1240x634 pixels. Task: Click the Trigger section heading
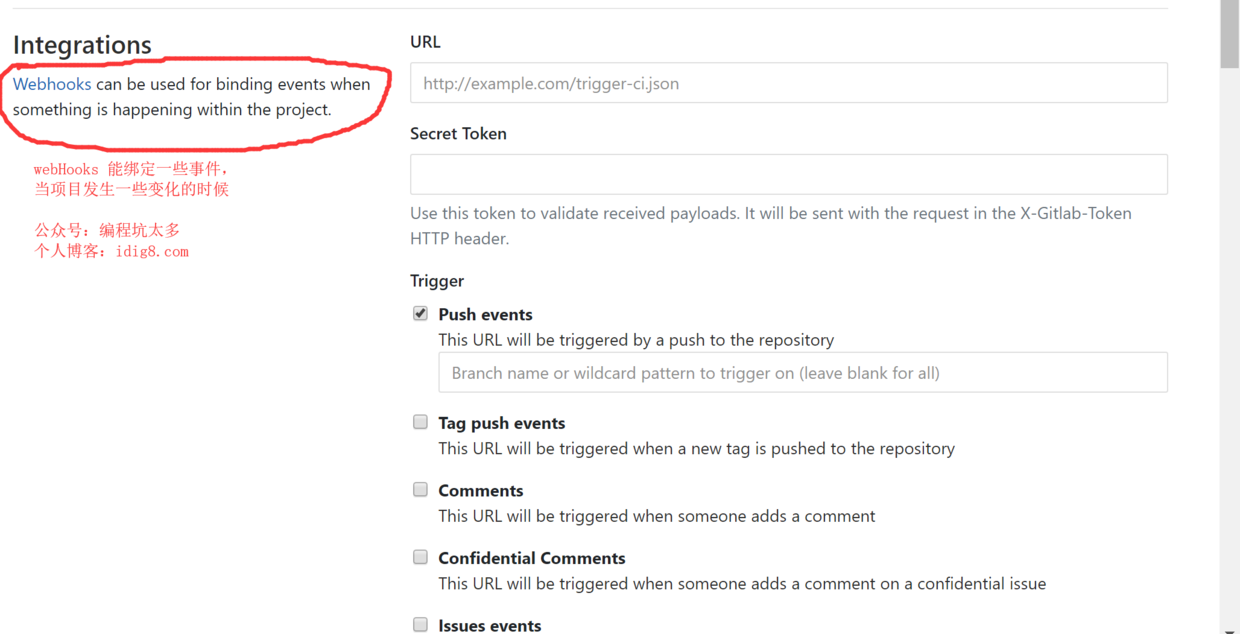(436, 281)
